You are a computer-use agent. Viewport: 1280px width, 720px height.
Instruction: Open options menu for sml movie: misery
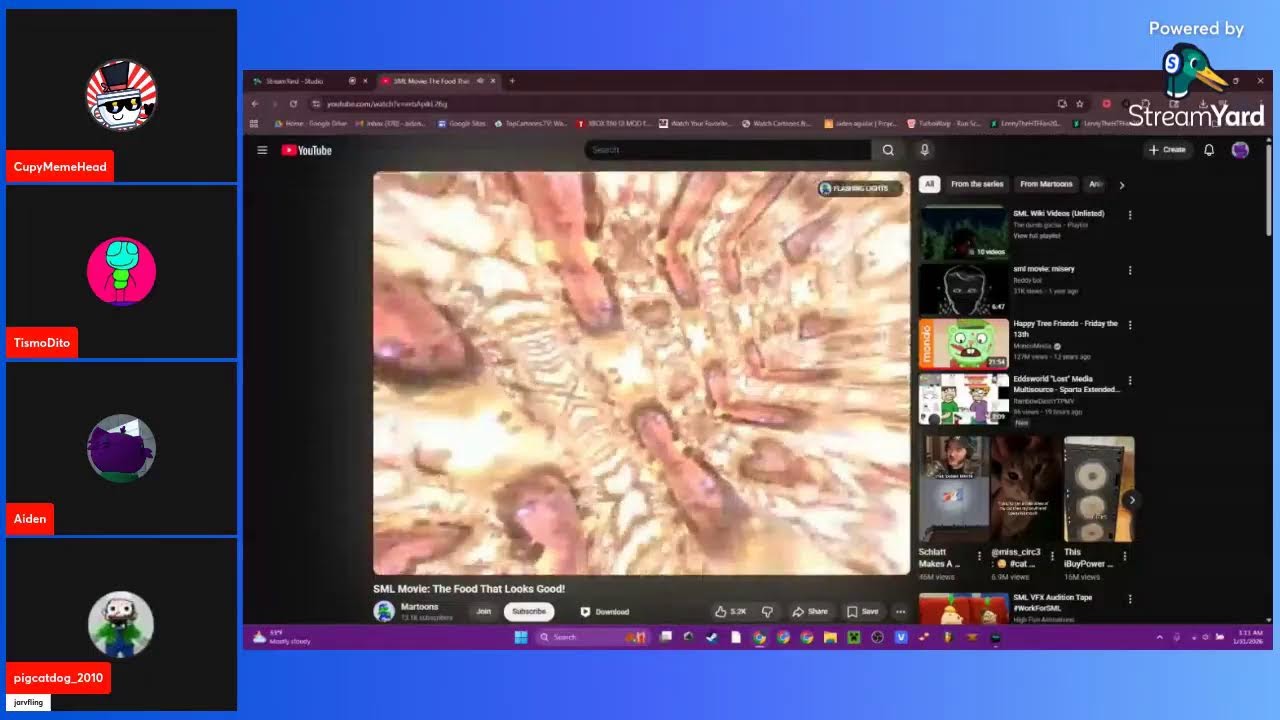click(x=1130, y=270)
